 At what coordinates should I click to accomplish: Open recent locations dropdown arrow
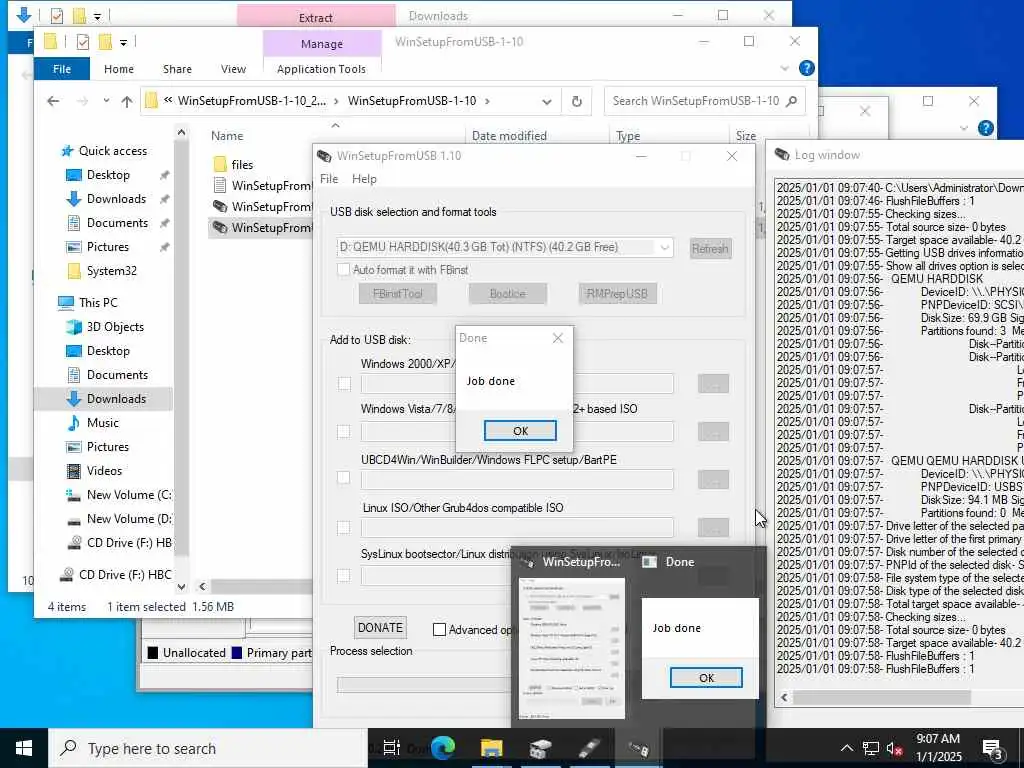106,101
